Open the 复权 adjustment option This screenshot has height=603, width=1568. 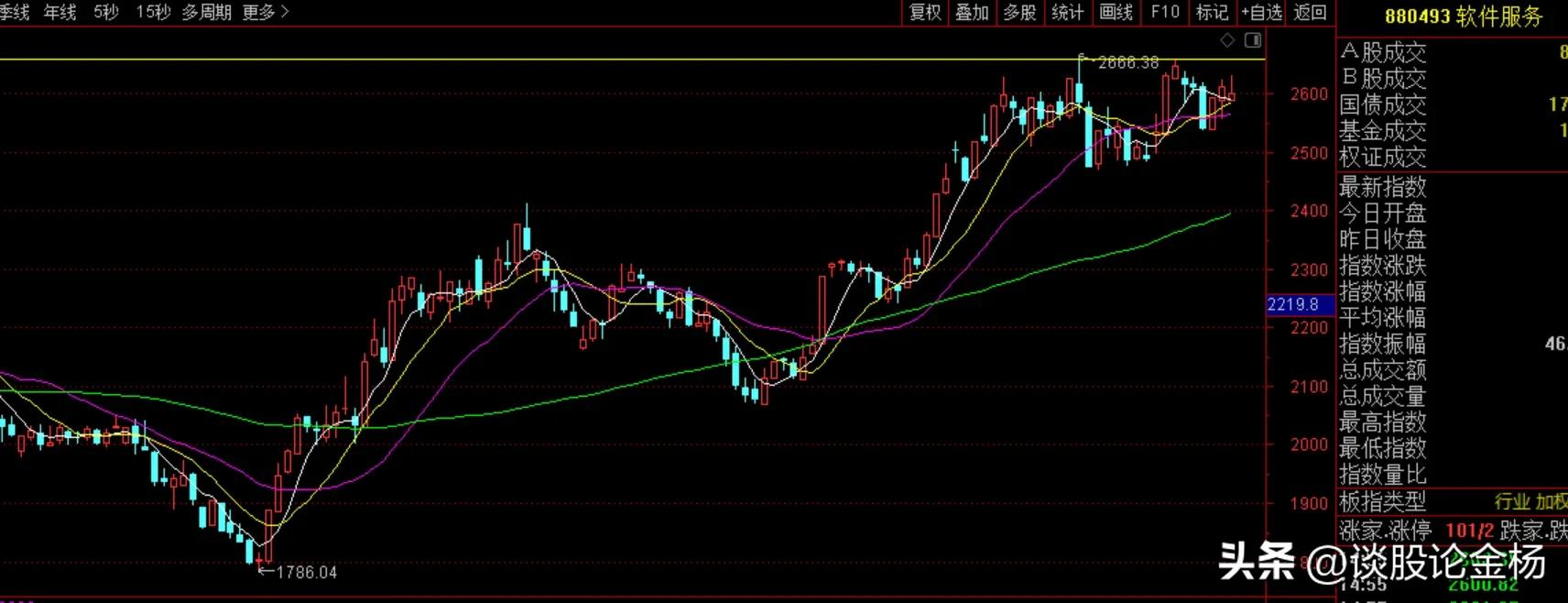(925, 12)
